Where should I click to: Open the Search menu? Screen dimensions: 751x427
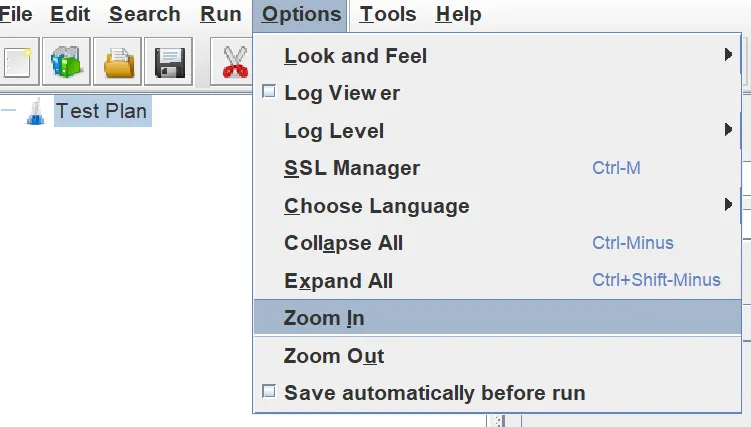(144, 15)
